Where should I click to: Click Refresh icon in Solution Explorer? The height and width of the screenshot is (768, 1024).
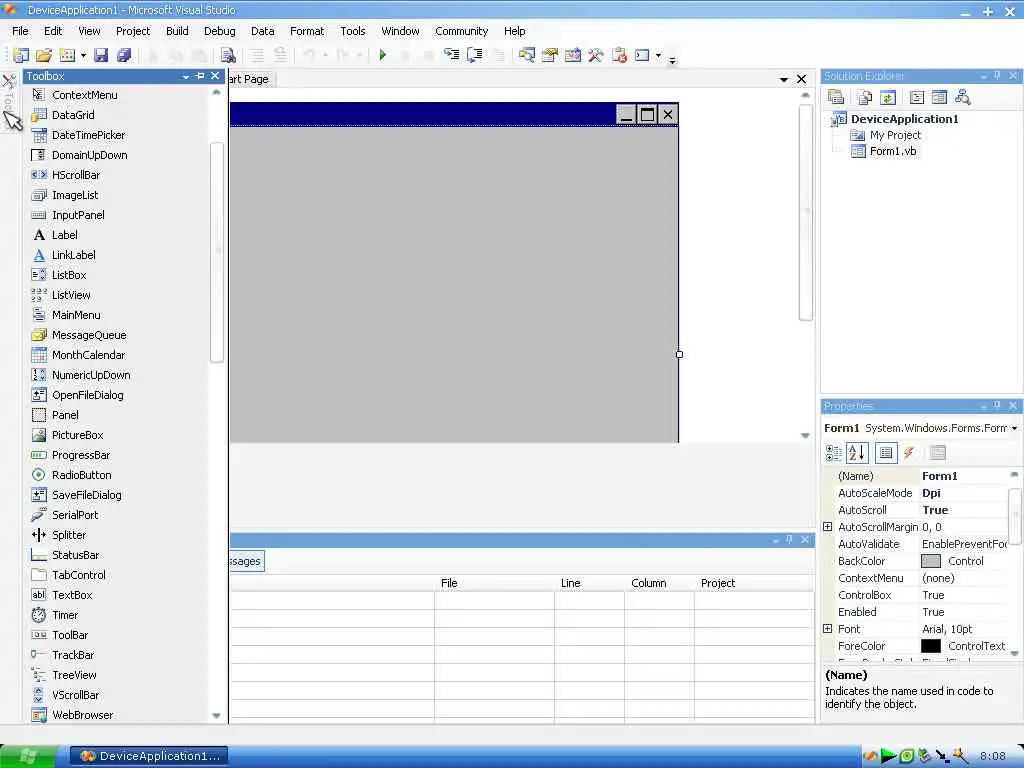click(x=888, y=98)
